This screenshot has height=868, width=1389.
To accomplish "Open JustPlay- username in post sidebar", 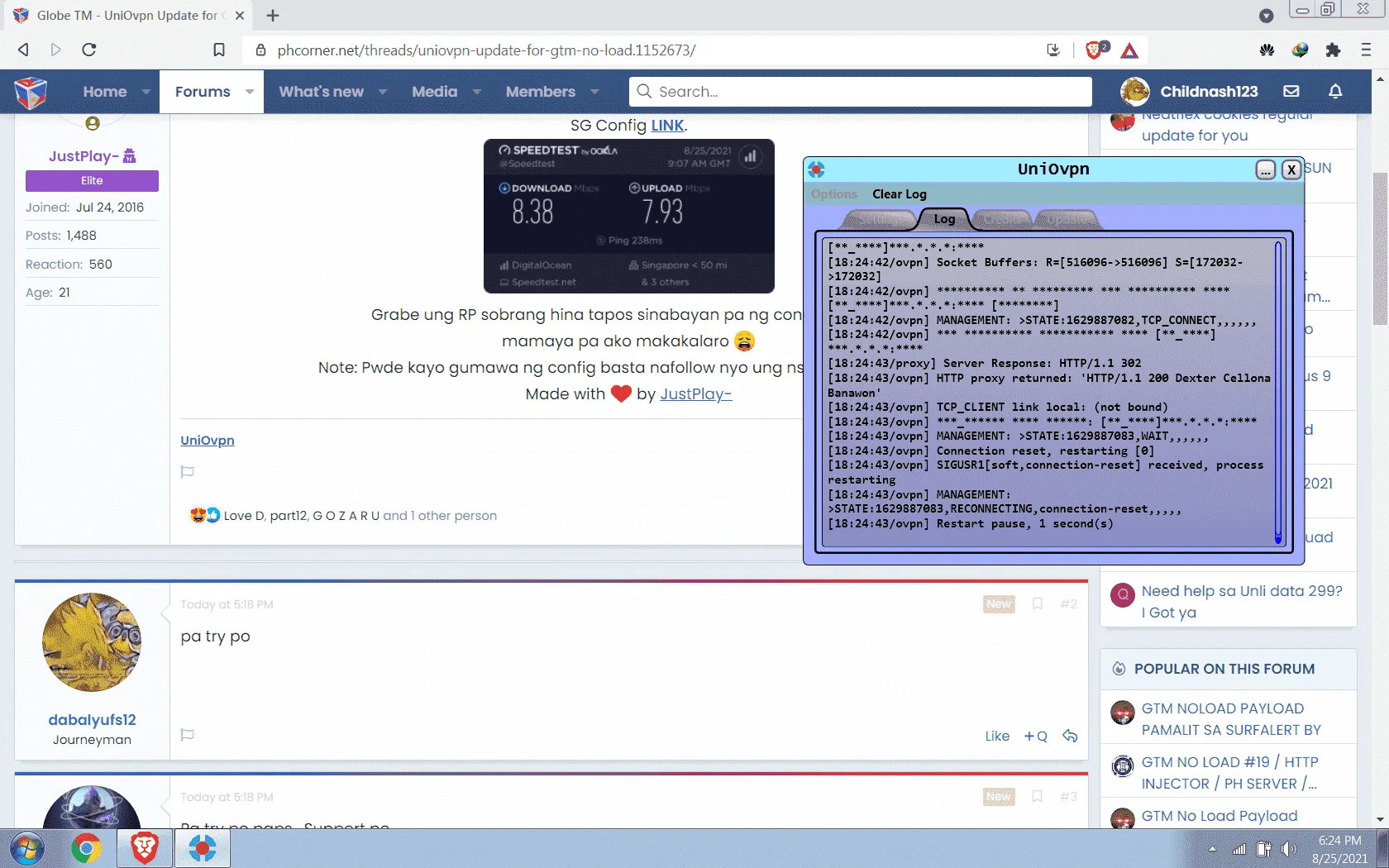I will pyautogui.click(x=84, y=156).
